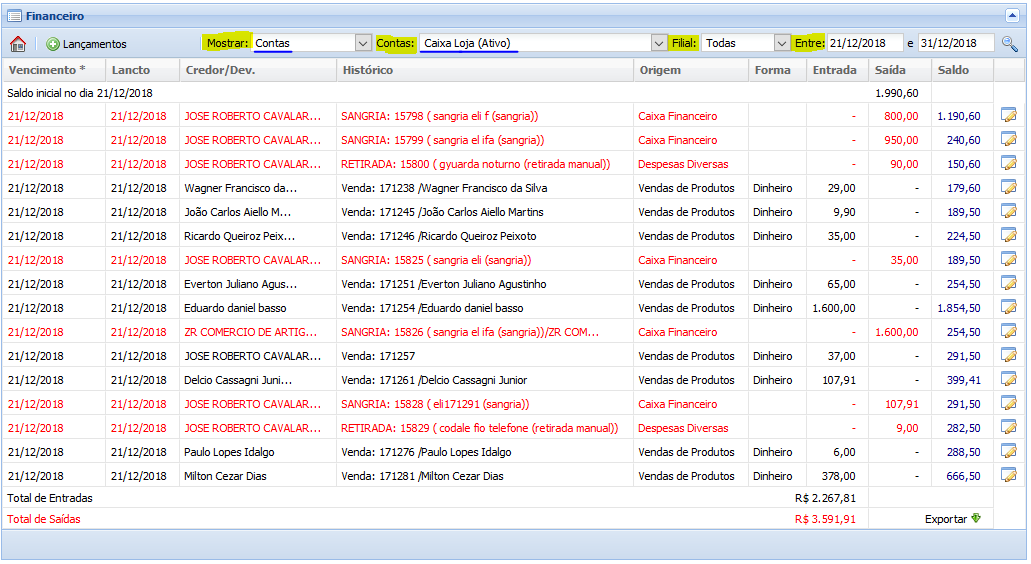Edit the Venda 171261 entry
The image size is (1031, 564).
1009,379
